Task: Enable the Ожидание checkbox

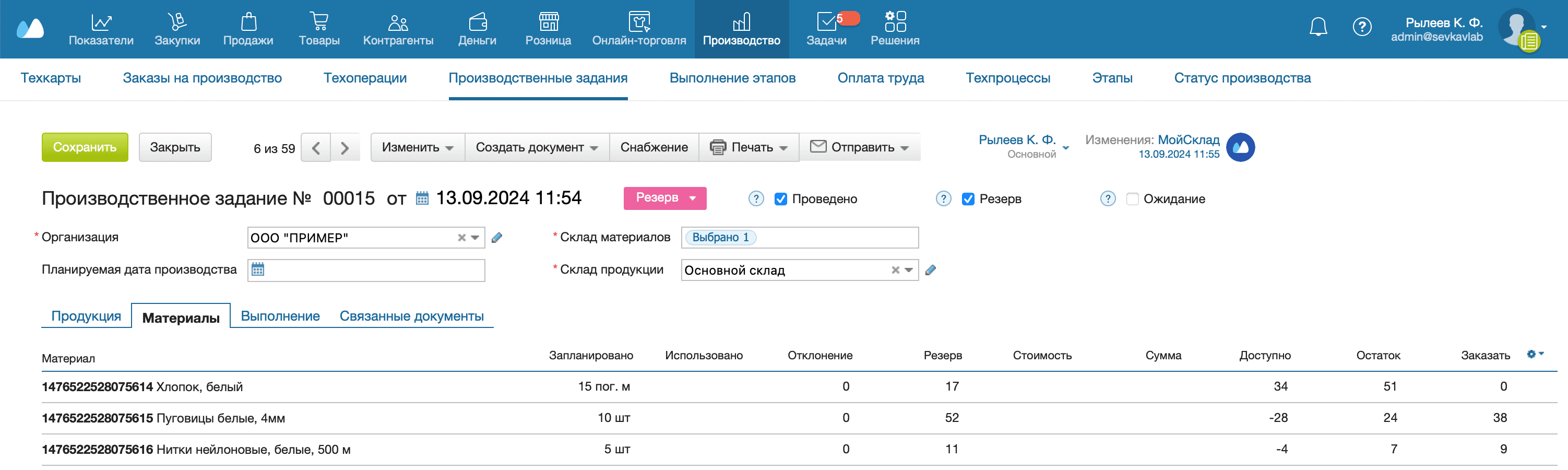Action: [x=1132, y=198]
